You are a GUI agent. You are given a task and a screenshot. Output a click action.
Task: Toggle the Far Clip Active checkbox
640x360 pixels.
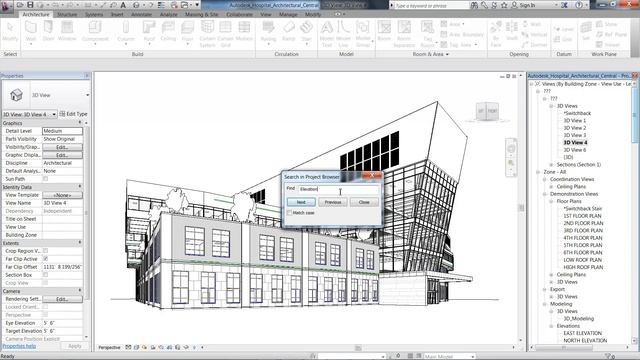45,259
